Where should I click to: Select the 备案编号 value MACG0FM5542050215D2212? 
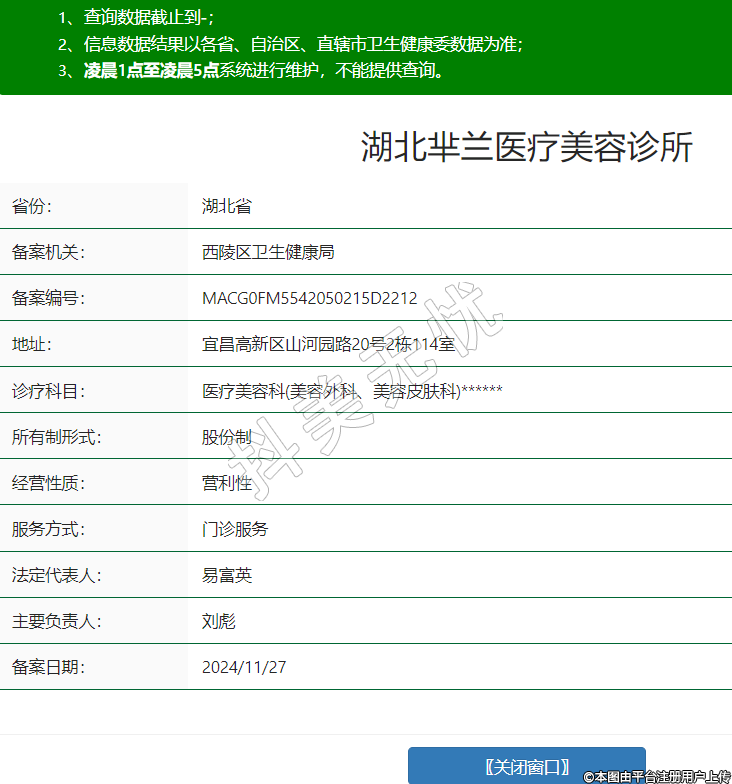click(x=309, y=299)
